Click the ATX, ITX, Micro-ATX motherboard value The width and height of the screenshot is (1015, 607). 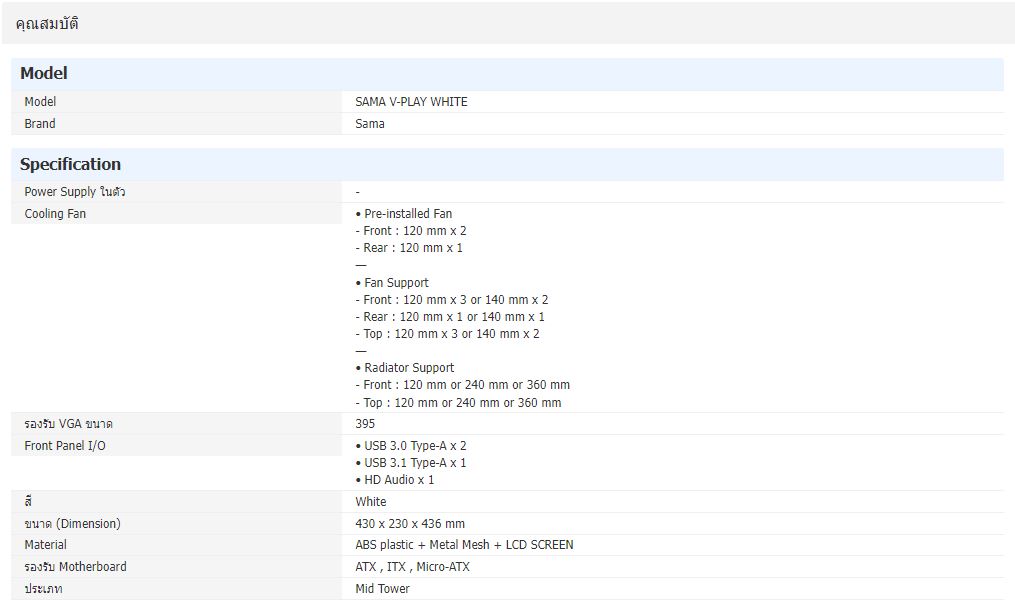(412, 567)
